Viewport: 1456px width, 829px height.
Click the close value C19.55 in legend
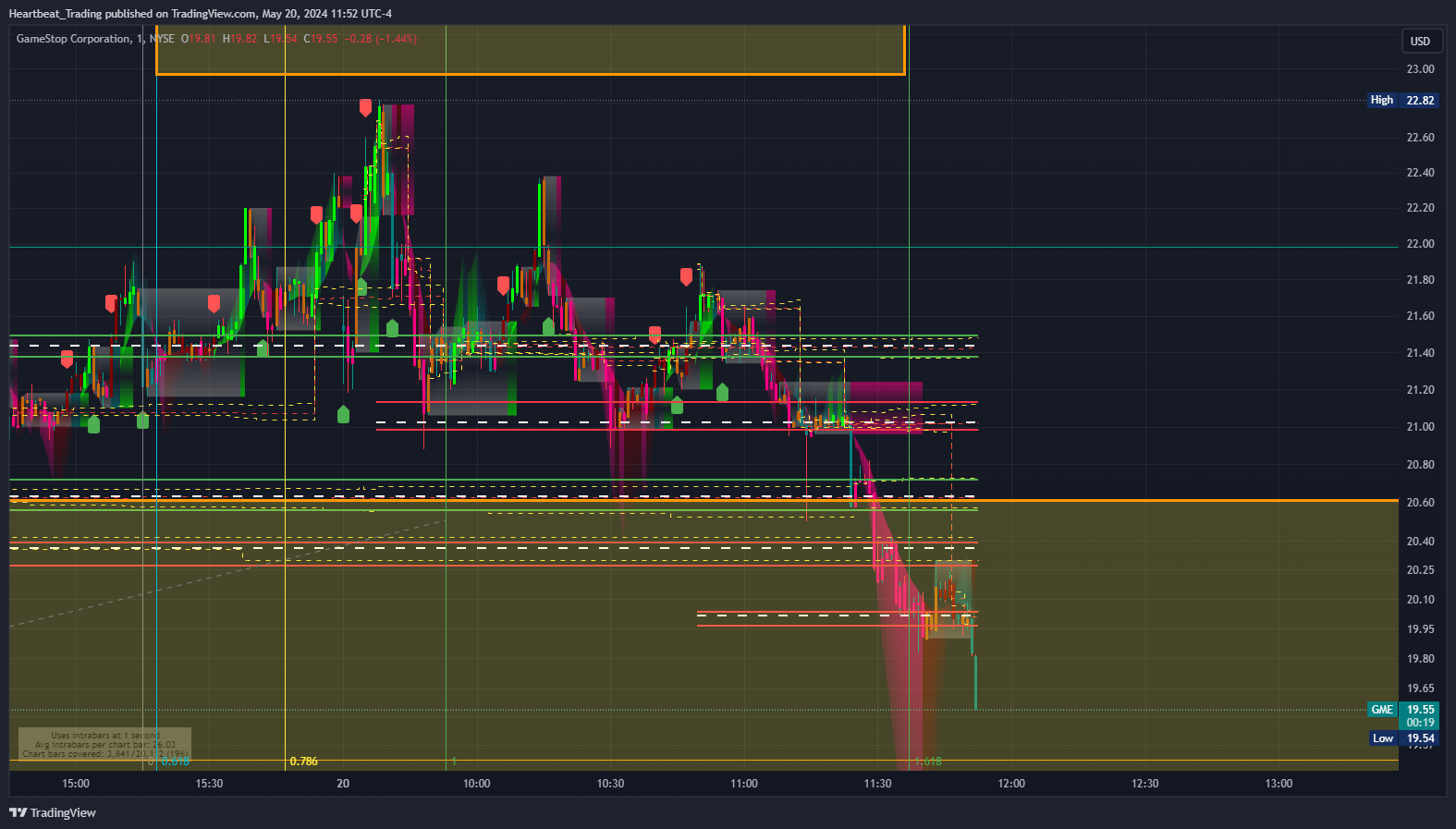pyautogui.click(x=321, y=39)
